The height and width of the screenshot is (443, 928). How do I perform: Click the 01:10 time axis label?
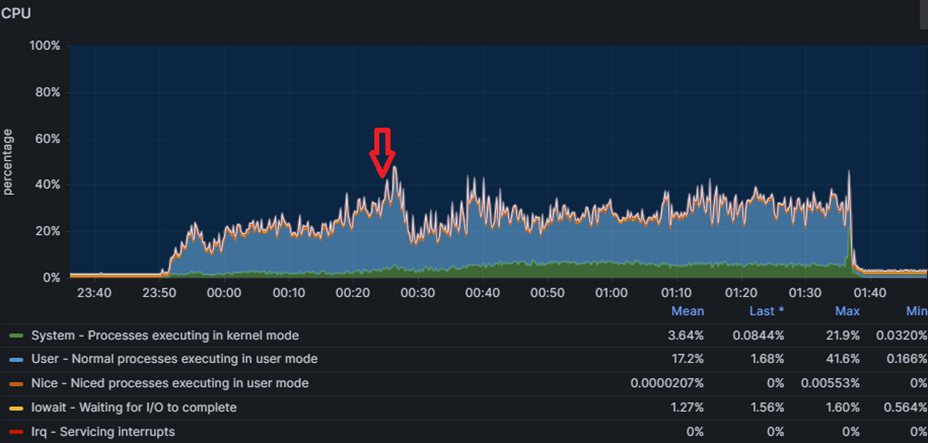676,293
